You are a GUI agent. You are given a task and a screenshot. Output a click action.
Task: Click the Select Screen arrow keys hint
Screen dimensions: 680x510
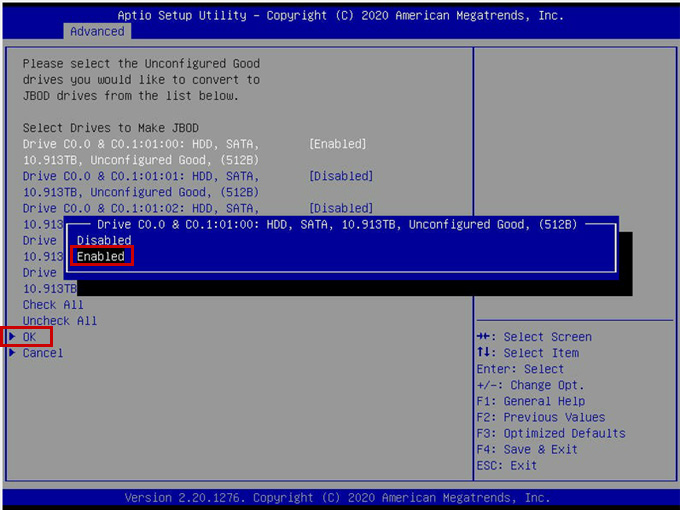click(534, 337)
